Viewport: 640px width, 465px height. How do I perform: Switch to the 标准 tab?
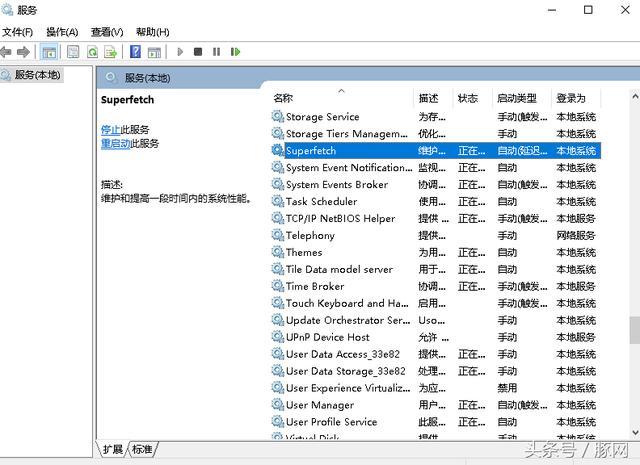pyautogui.click(x=143, y=450)
